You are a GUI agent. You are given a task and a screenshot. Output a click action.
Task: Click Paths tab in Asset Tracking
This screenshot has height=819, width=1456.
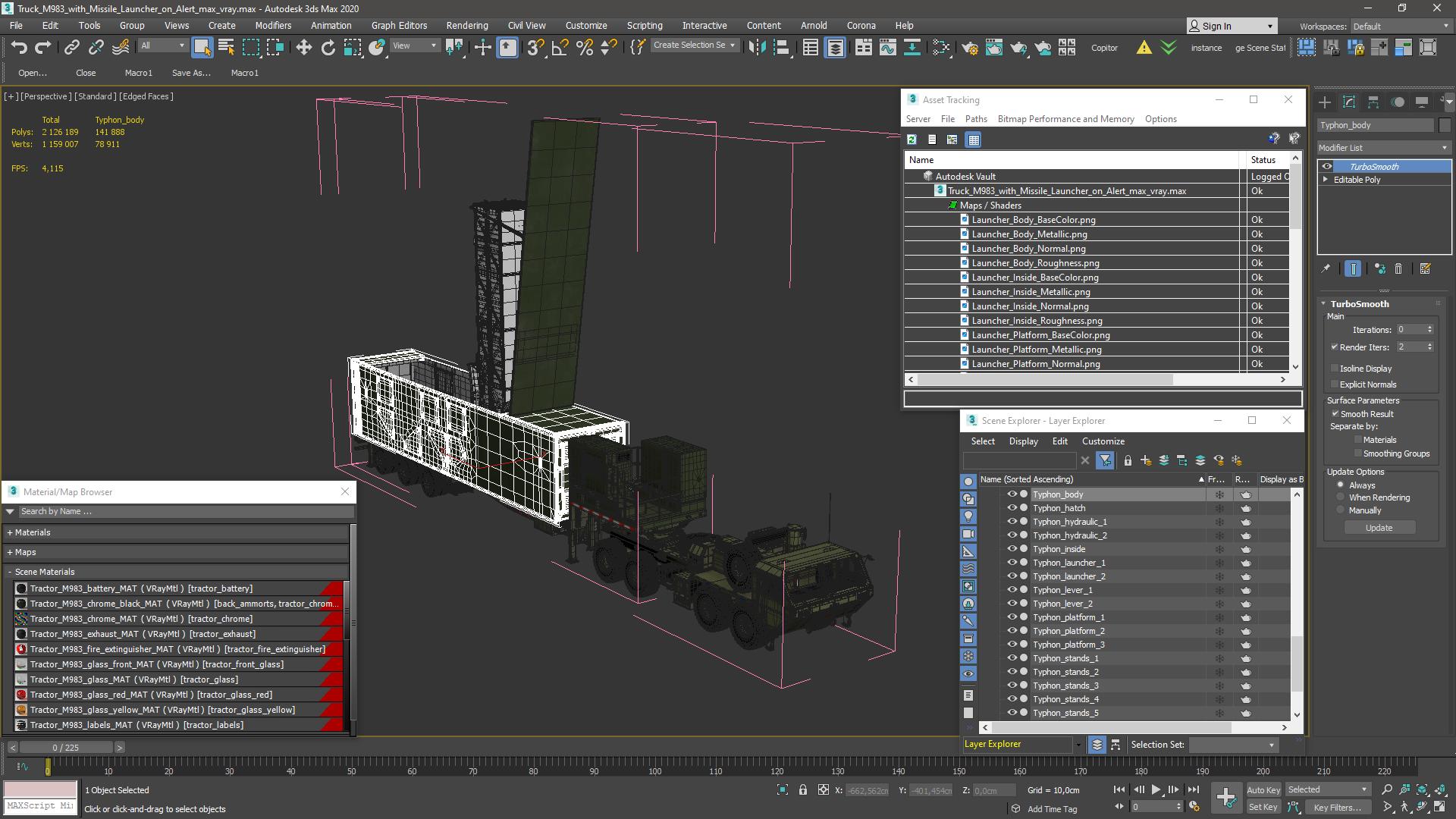point(977,118)
